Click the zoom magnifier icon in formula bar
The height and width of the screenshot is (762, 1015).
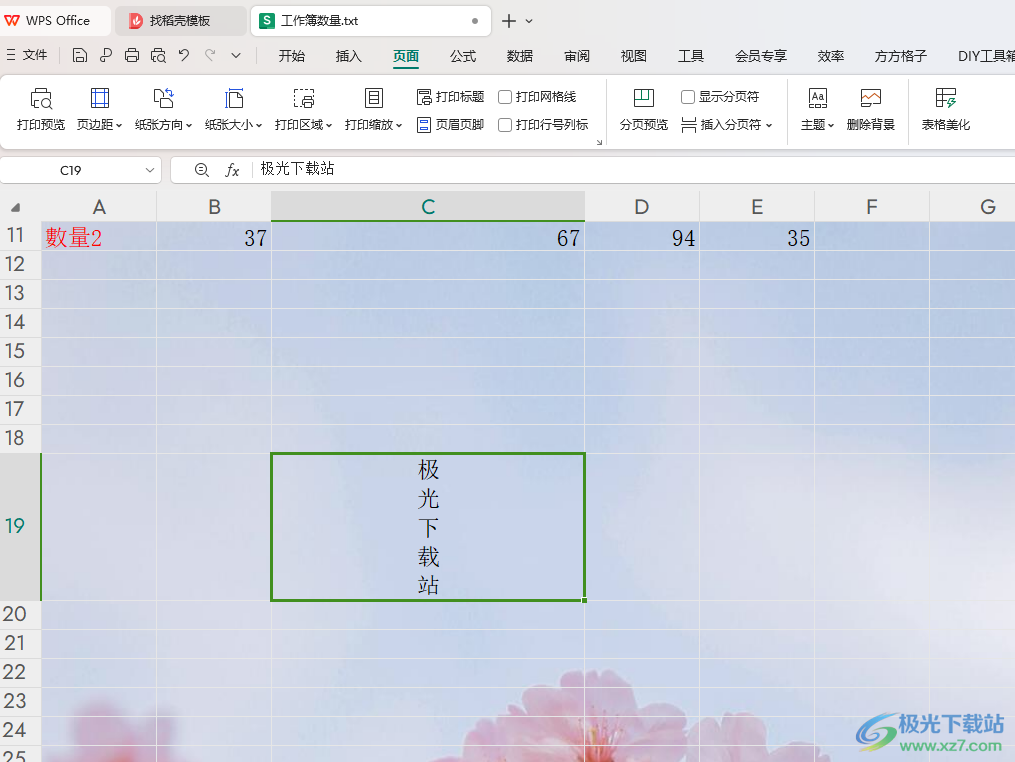tap(201, 170)
